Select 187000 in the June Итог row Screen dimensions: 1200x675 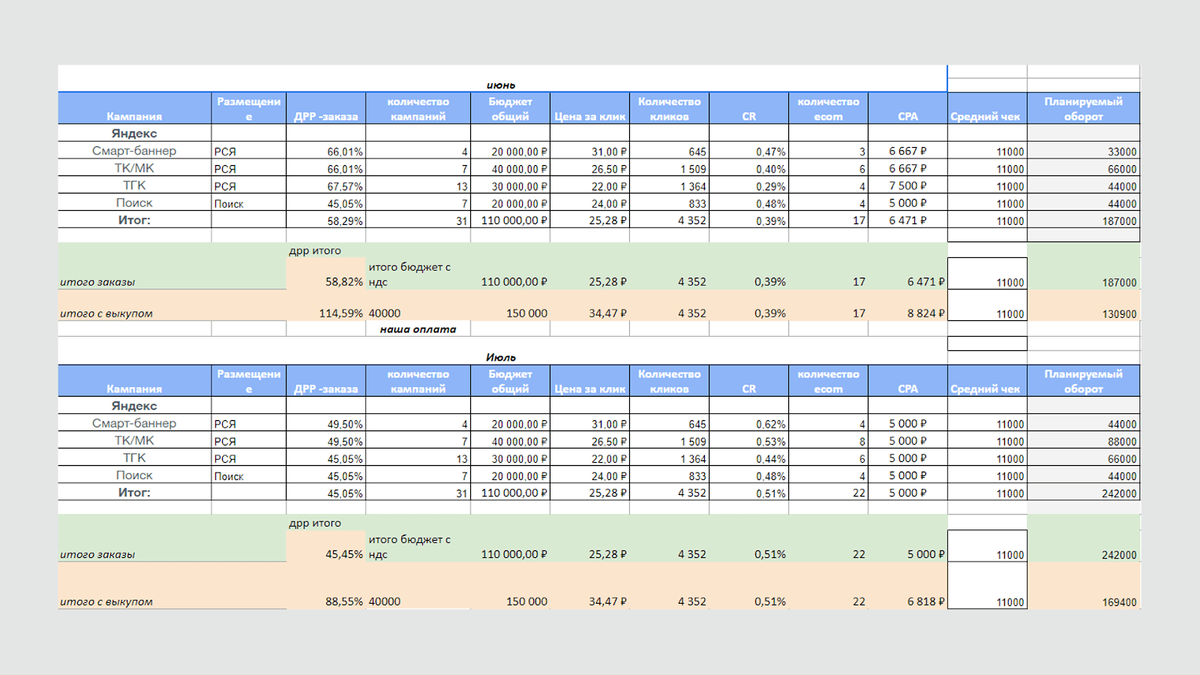click(x=1083, y=221)
